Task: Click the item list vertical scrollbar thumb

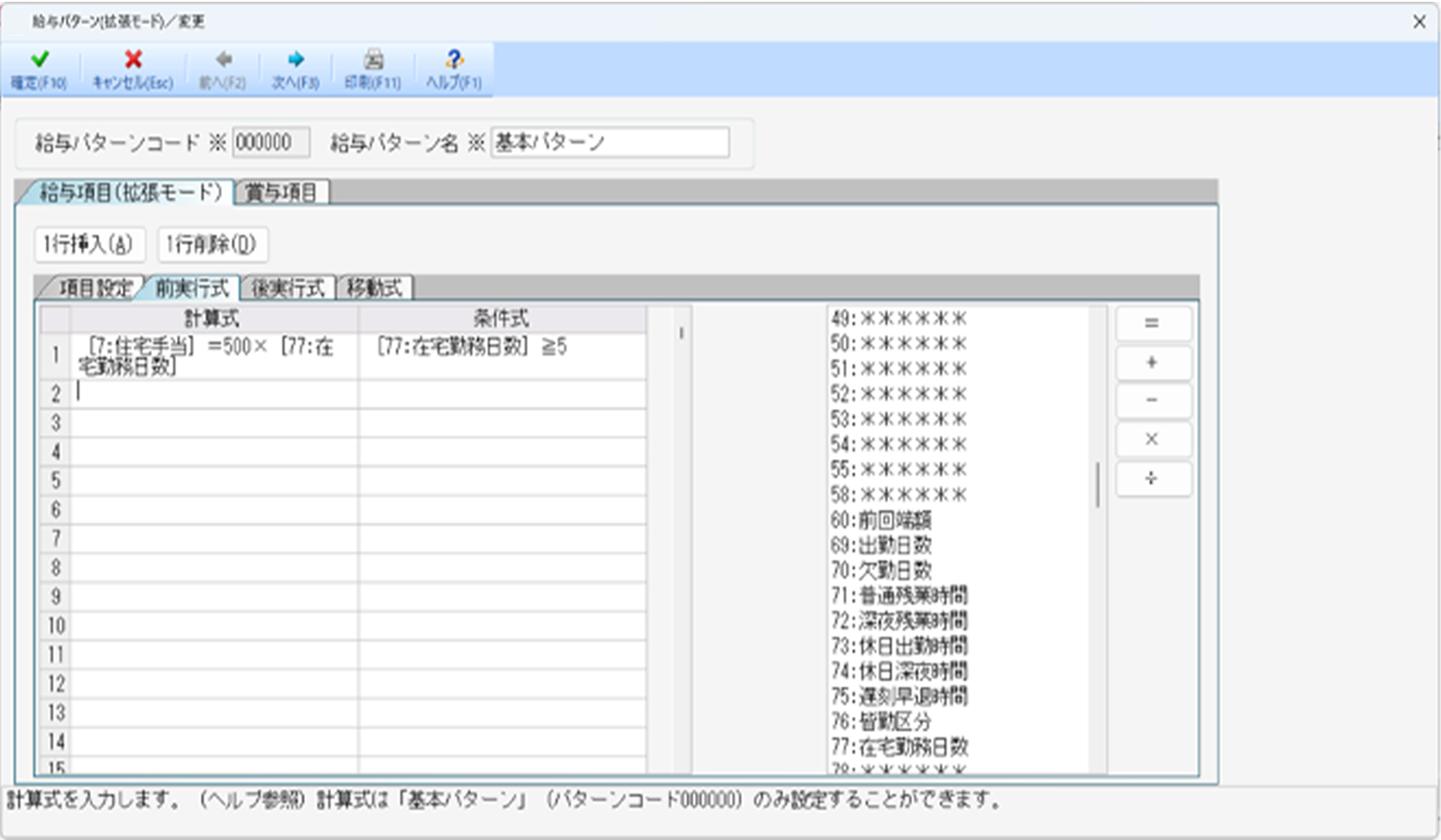Action: click(x=1097, y=484)
